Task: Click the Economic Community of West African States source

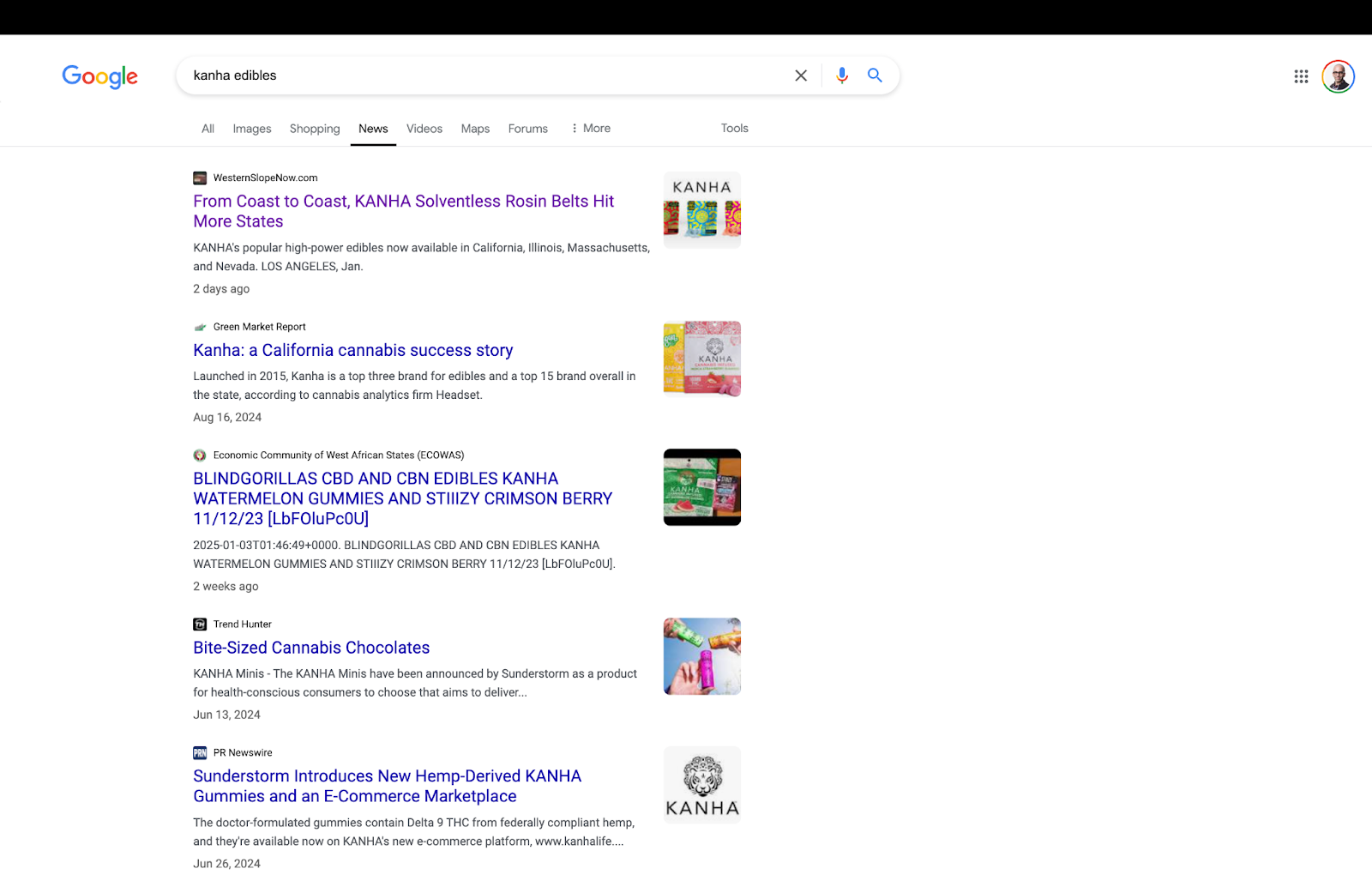Action: 339,456
